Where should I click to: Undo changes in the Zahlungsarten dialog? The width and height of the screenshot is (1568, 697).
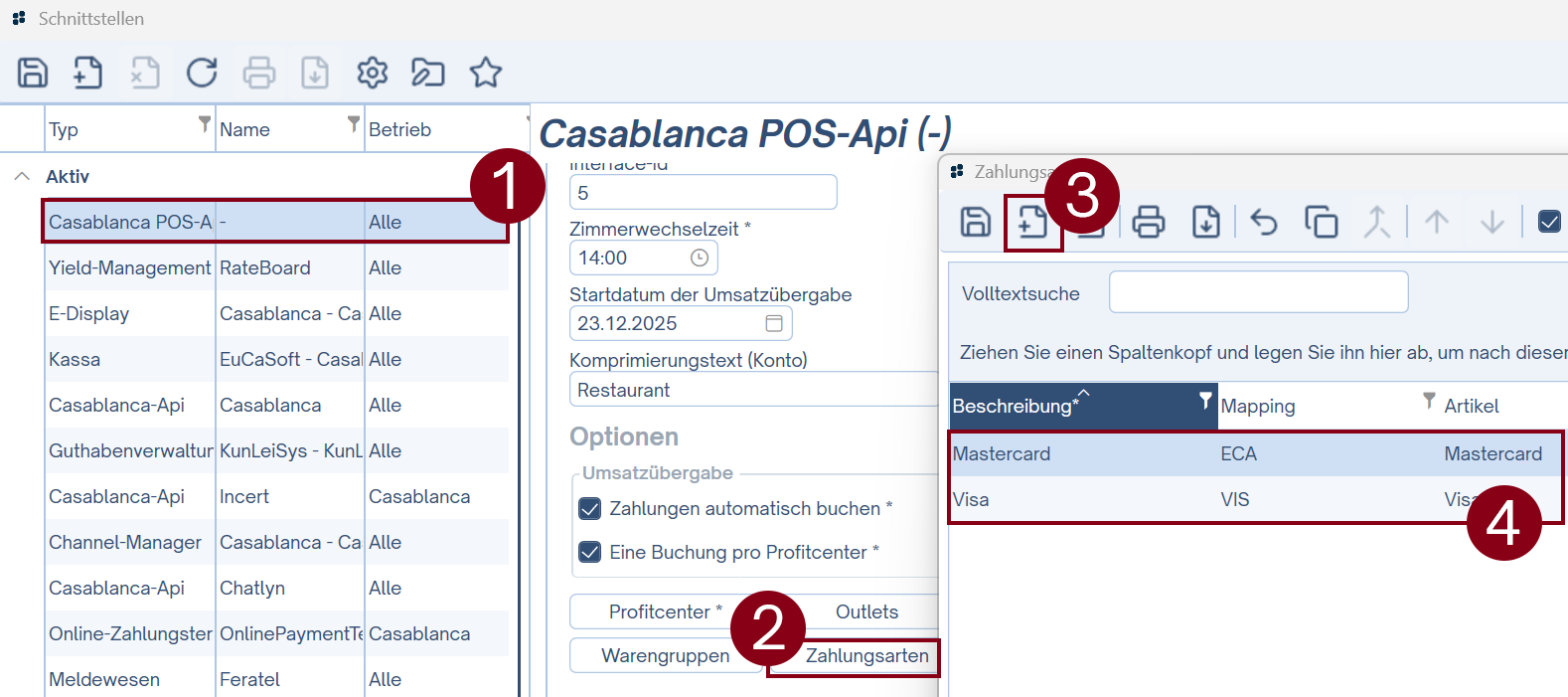click(x=1264, y=222)
